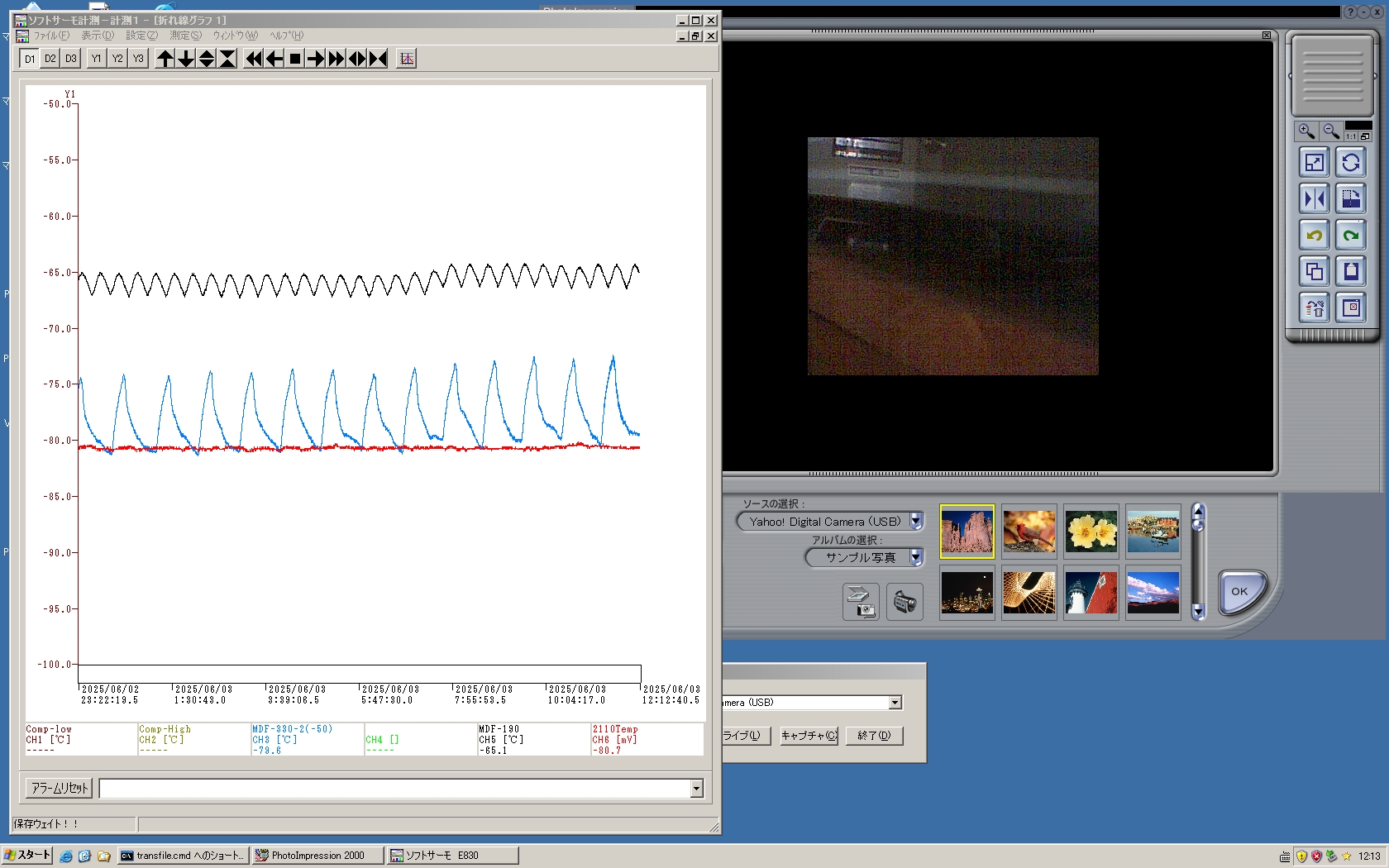Expand time axis with the outward arrows icon

point(357,59)
